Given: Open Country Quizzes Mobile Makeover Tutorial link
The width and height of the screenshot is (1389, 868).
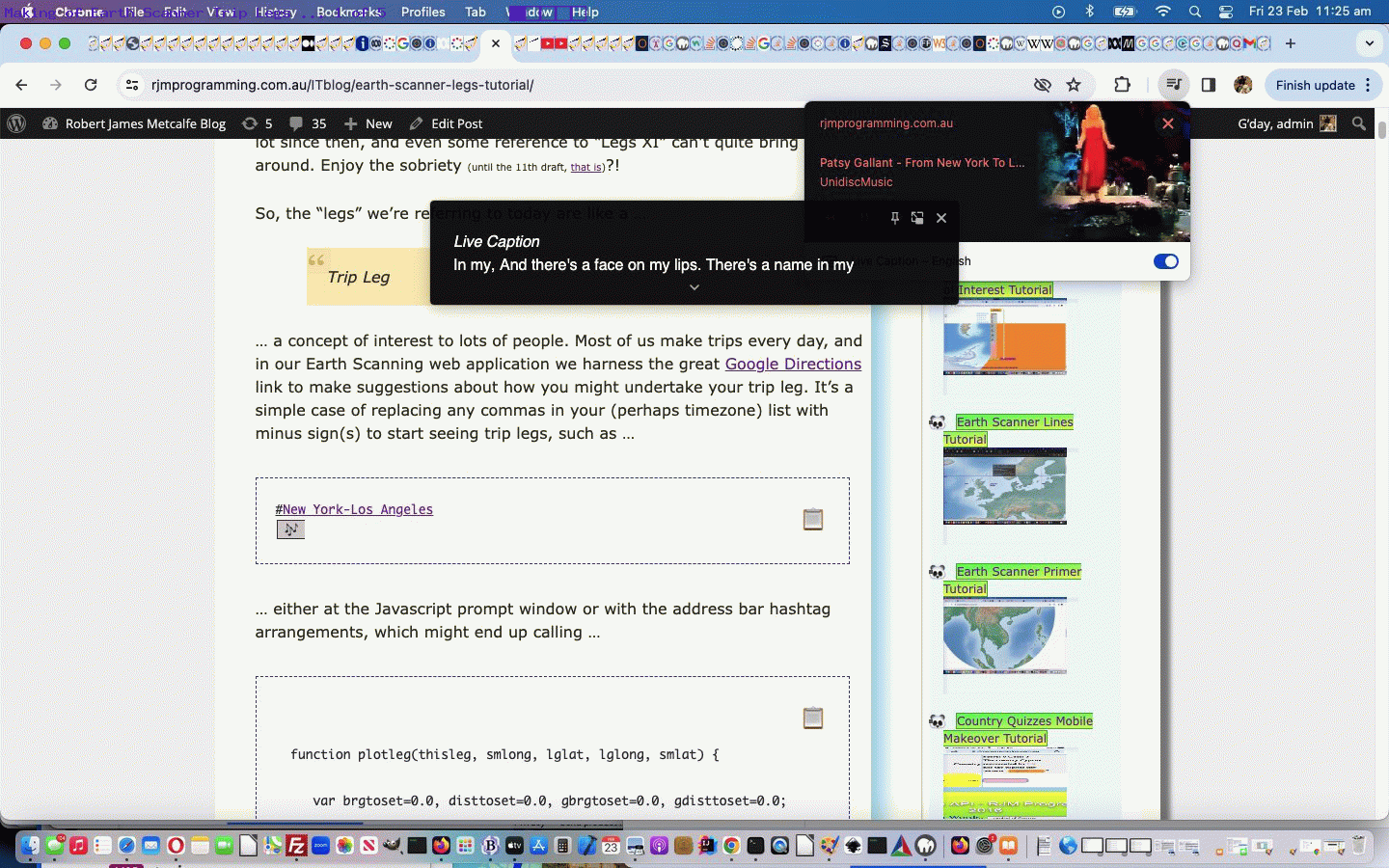Looking at the screenshot, I should point(1018,729).
